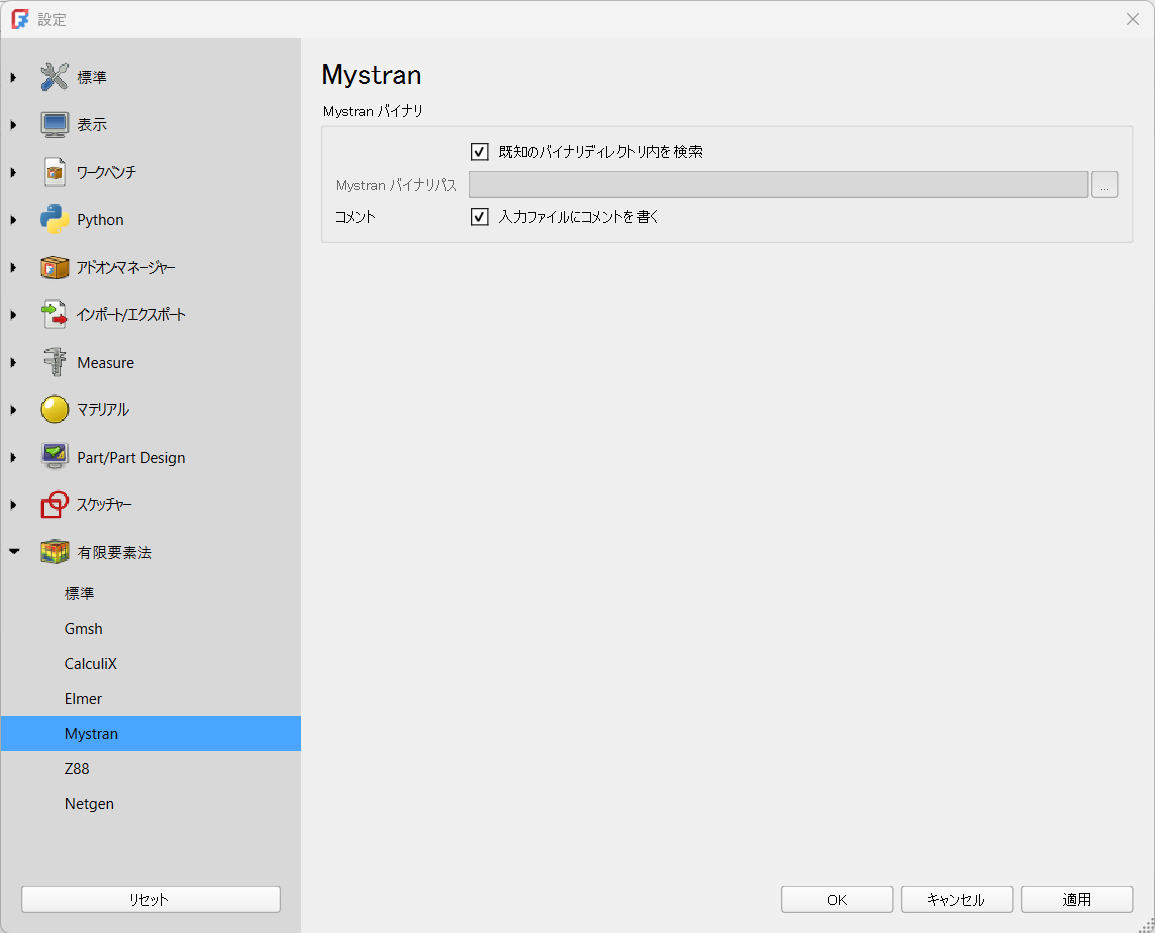Click the 標準 wrench and screwdriver icon
Screen dimensions: 1155x933
(54, 77)
